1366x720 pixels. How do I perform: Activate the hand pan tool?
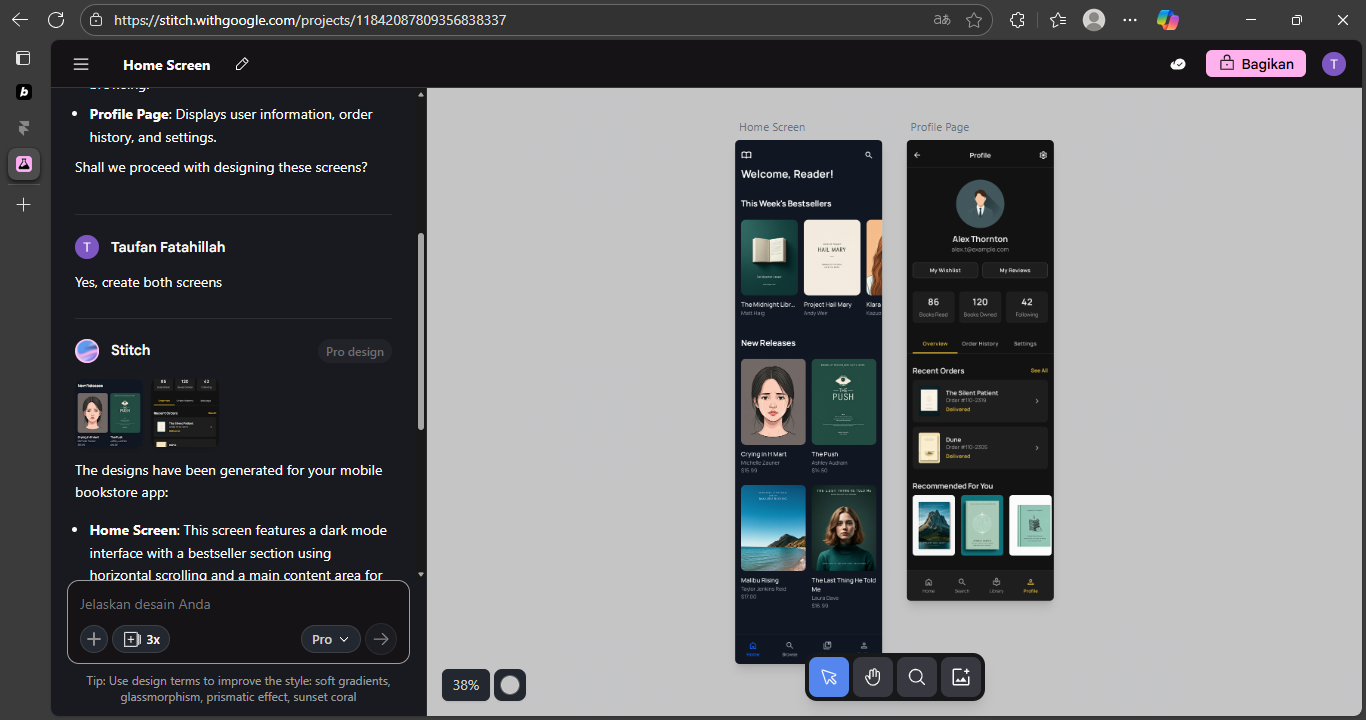pos(873,678)
